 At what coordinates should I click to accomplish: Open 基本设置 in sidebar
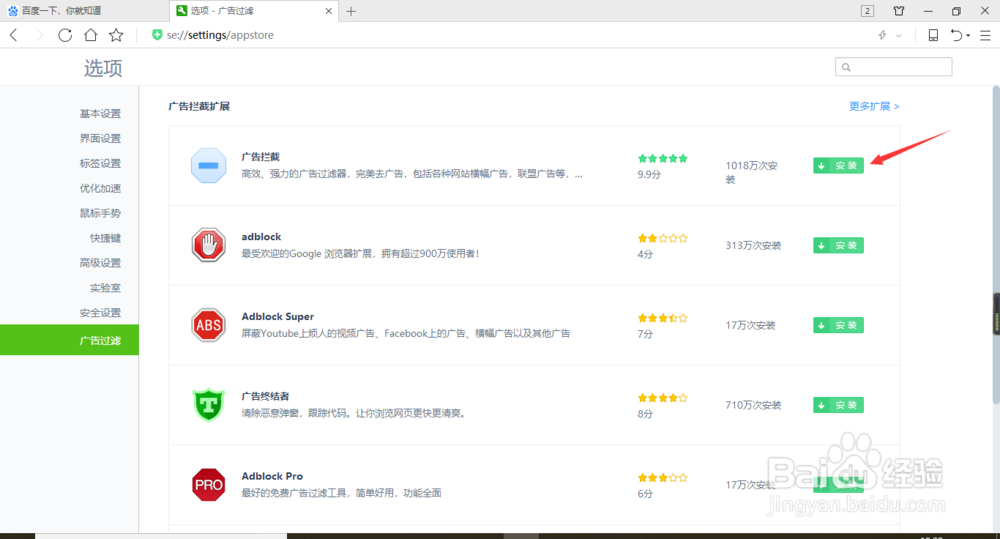pos(100,114)
